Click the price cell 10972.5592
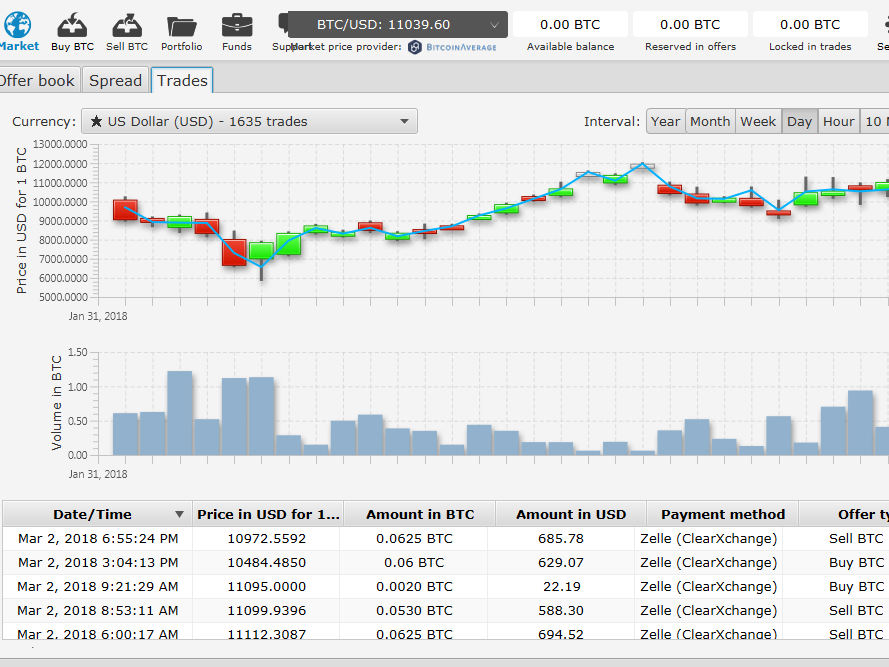Image resolution: width=889 pixels, height=667 pixels. (266, 539)
